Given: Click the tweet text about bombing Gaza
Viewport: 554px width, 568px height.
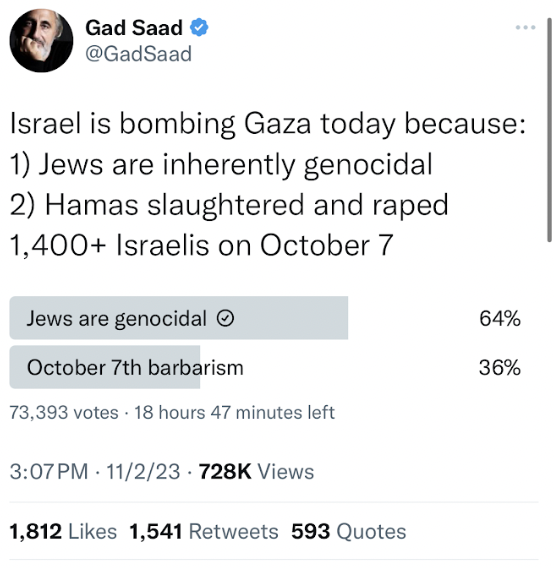Looking at the screenshot, I should (x=267, y=184).
